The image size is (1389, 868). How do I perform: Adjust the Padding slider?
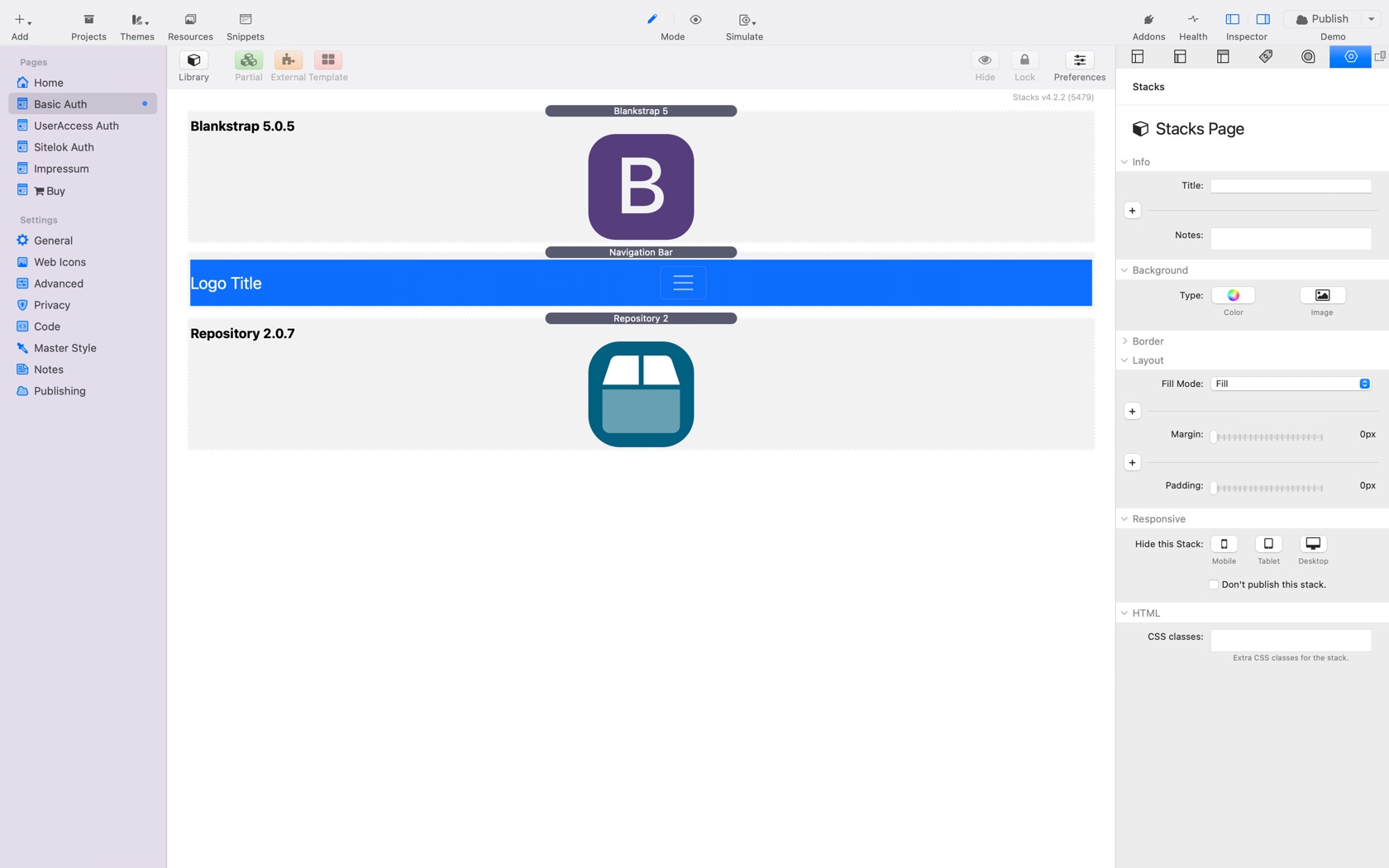coord(1268,488)
